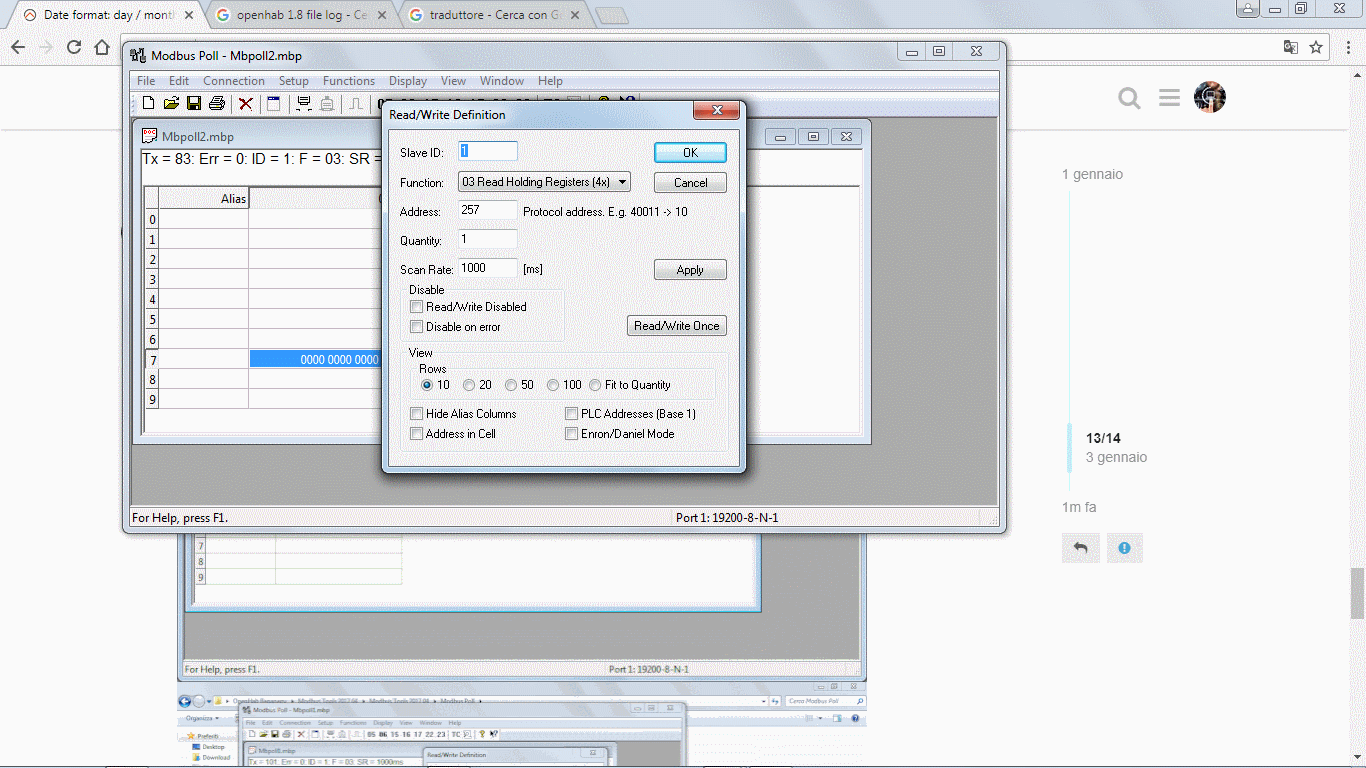
Task: Click the Slave ID input field
Action: coord(488,151)
